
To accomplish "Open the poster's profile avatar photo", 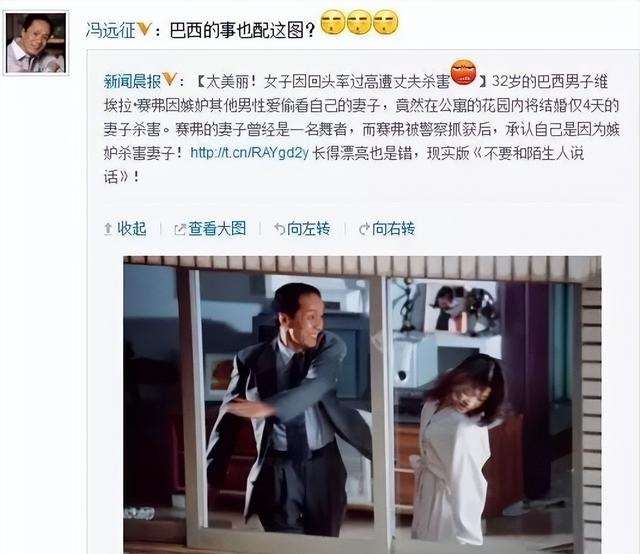I will point(36,43).
